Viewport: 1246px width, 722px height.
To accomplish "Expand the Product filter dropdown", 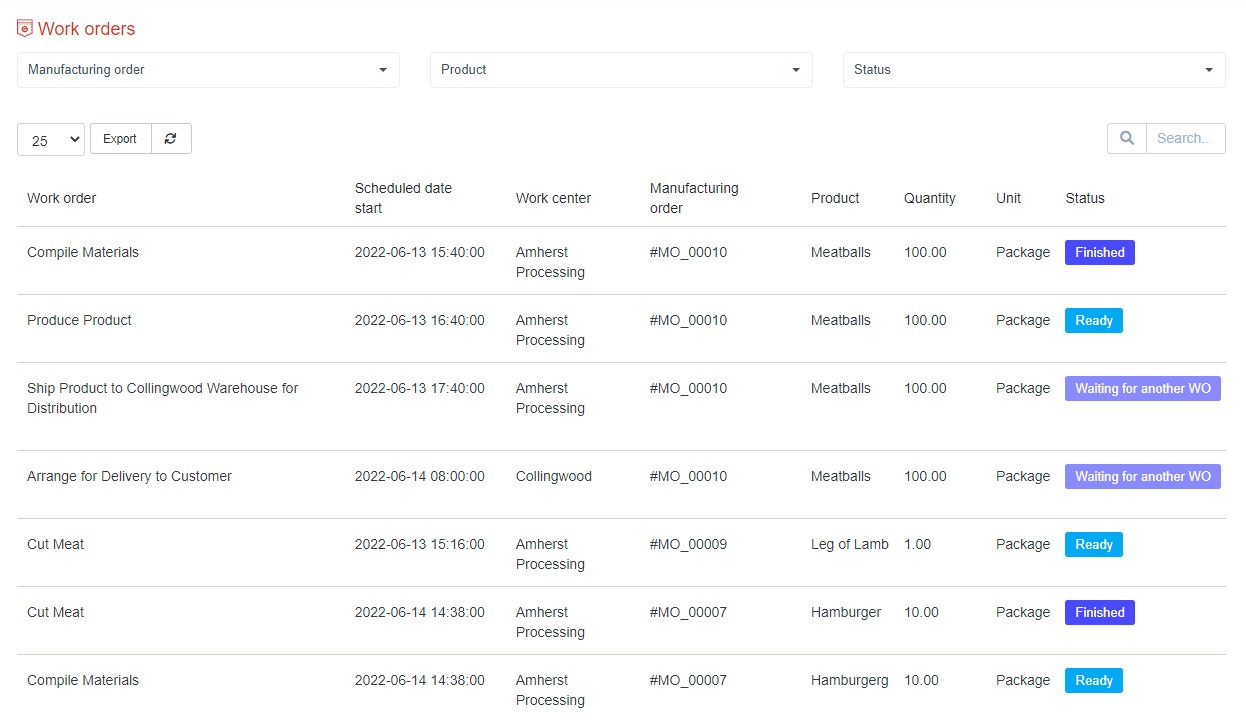I will coord(621,70).
